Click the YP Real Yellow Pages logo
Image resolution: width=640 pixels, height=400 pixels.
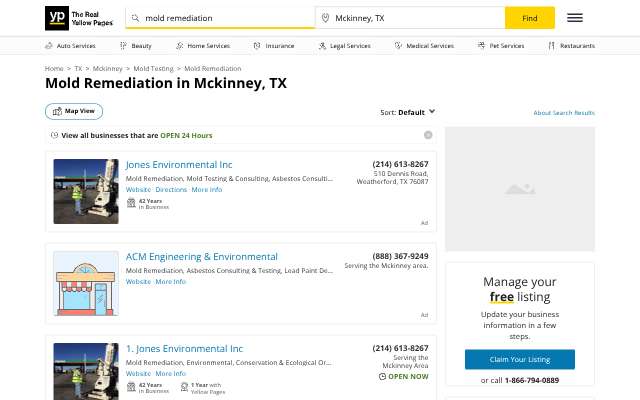click(x=79, y=18)
